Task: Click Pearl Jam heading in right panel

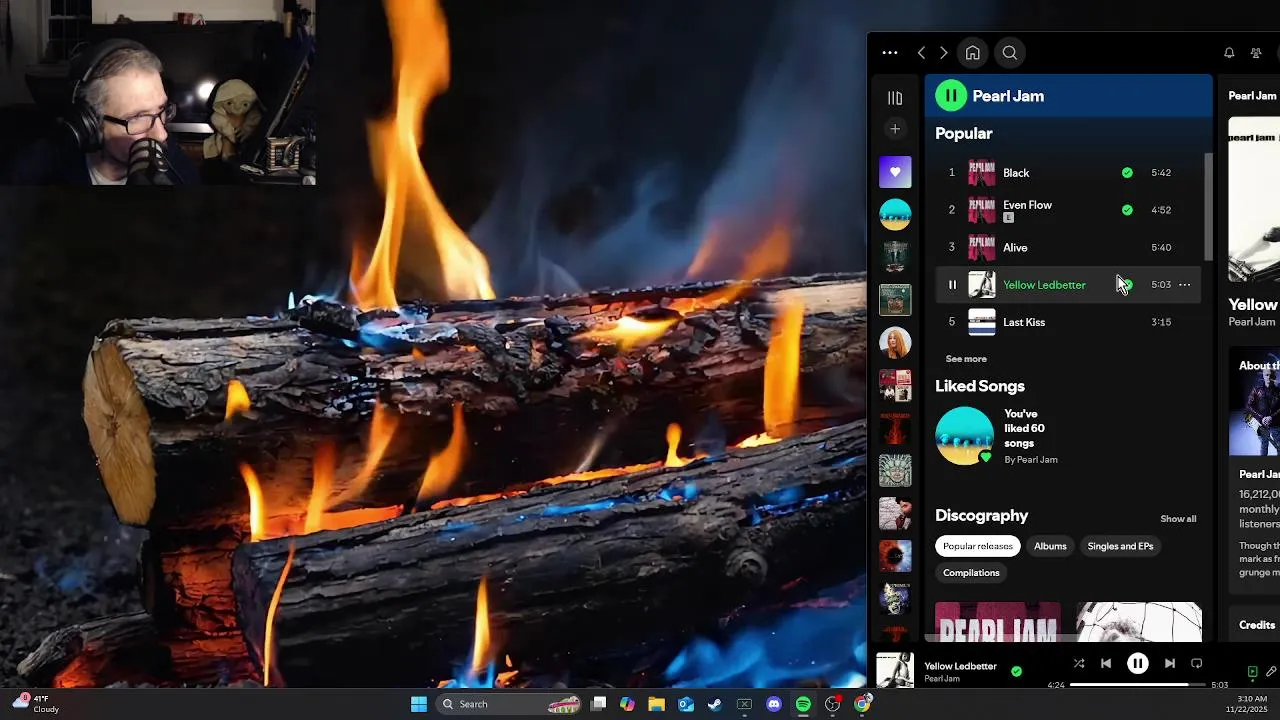Action: click(1252, 96)
